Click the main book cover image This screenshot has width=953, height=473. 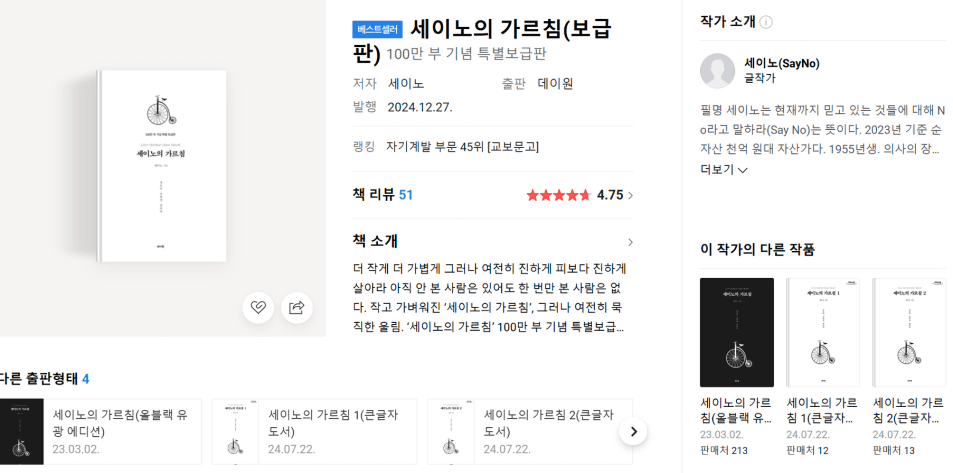(x=161, y=167)
